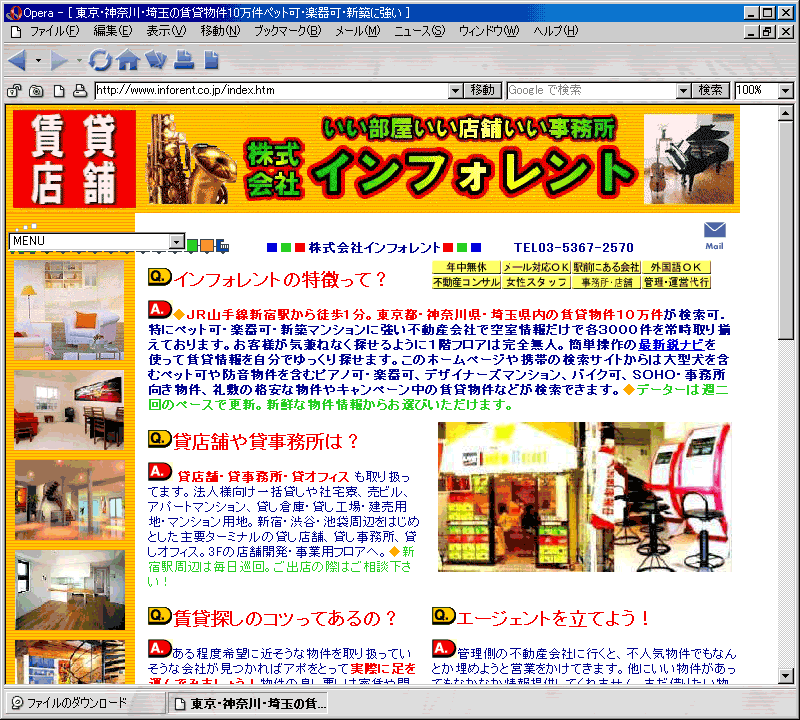Click the エージェントを立てよう！ heading

tap(554, 618)
